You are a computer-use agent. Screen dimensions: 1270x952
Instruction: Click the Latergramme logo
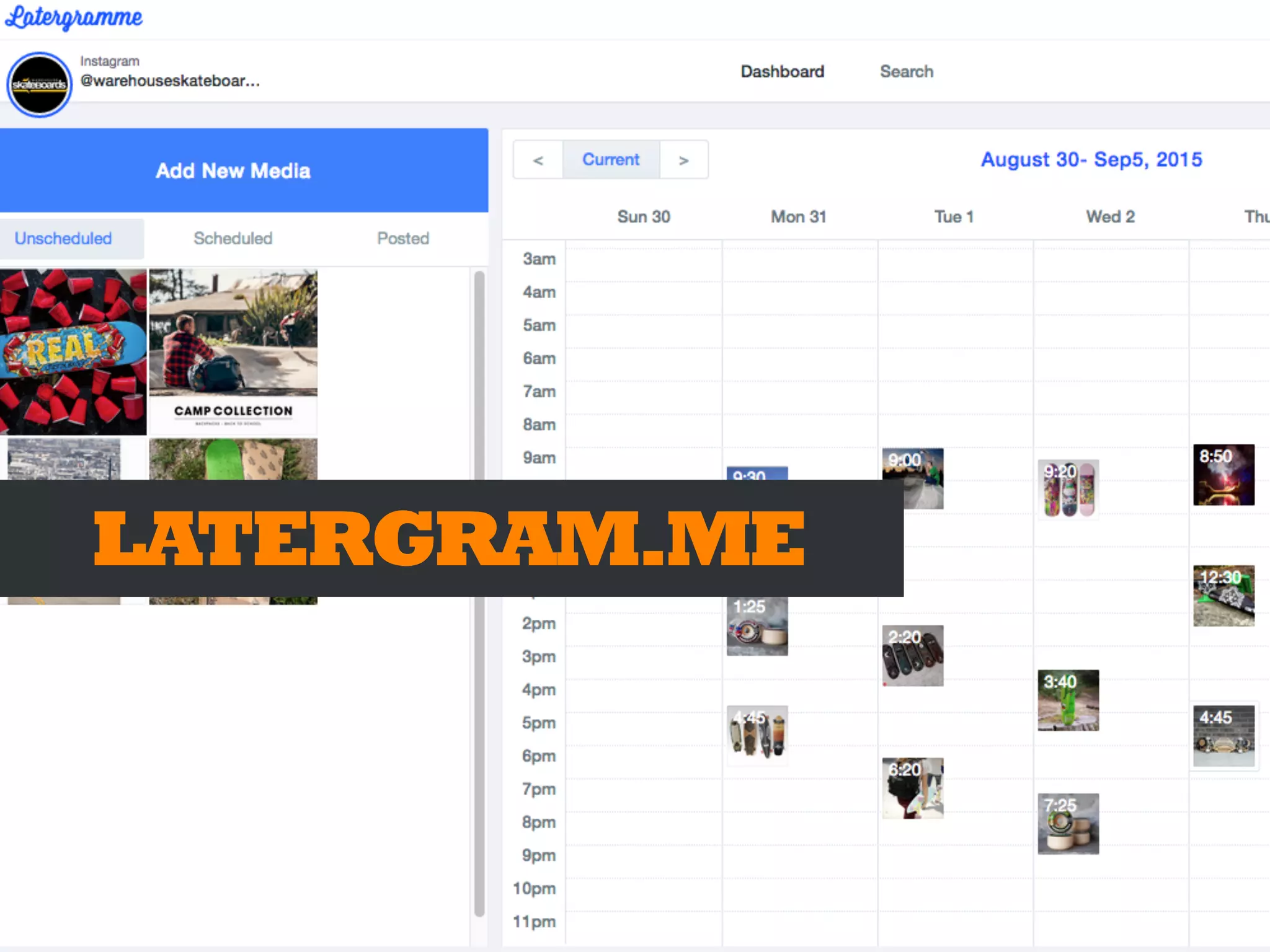[73, 17]
